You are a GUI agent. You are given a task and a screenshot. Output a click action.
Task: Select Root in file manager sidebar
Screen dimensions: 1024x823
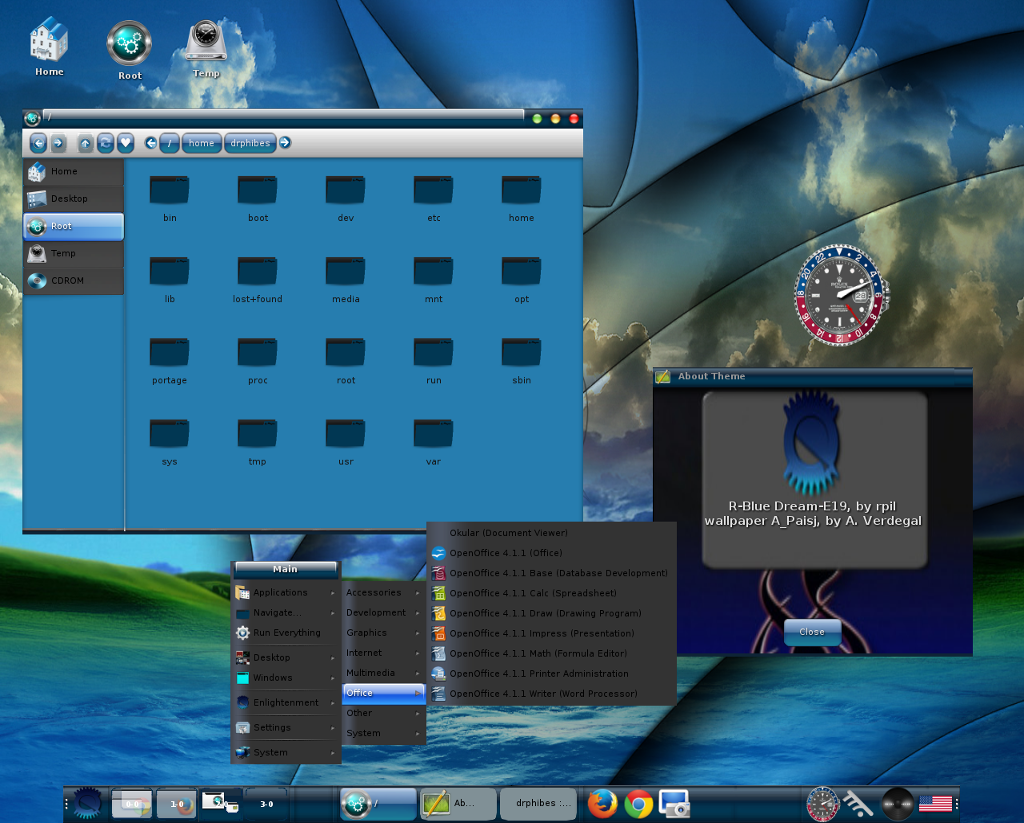pos(73,226)
